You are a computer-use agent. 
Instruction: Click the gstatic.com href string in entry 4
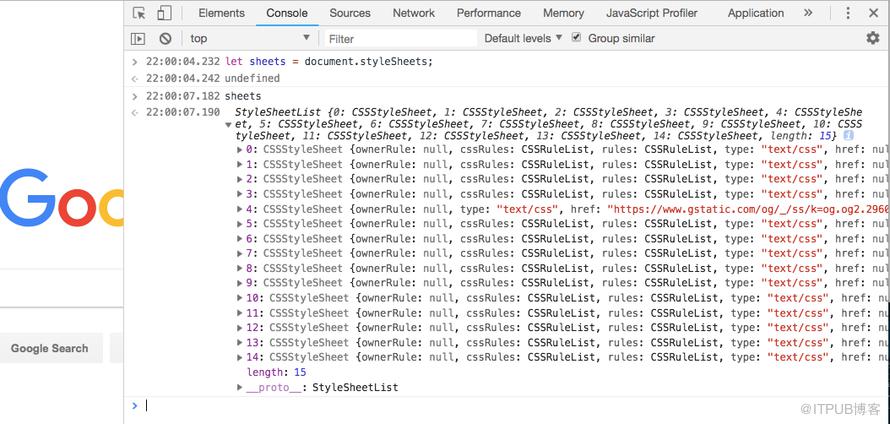pos(748,209)
